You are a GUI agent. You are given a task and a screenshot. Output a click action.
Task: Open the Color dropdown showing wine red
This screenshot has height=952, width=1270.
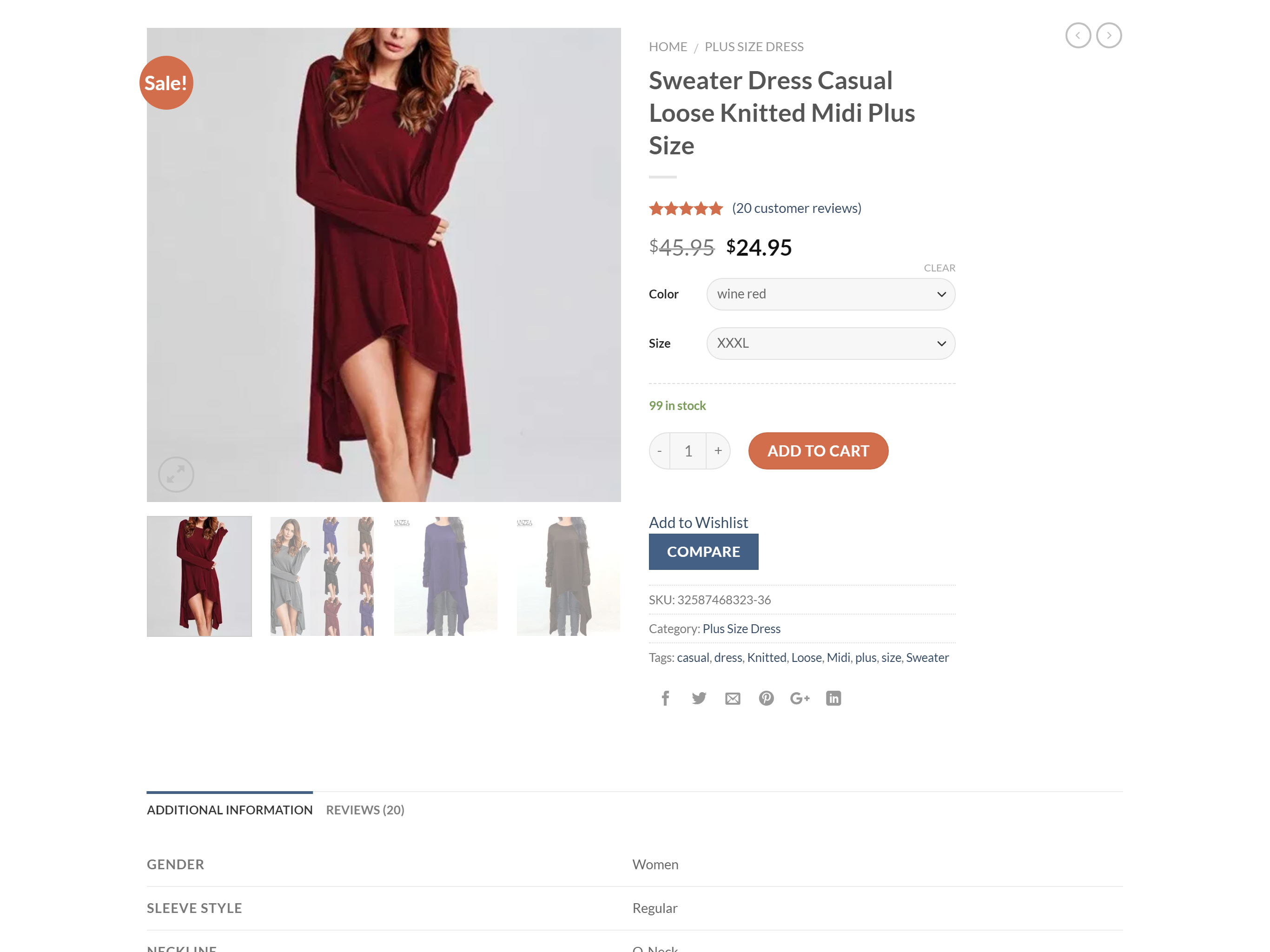point(830,294)
